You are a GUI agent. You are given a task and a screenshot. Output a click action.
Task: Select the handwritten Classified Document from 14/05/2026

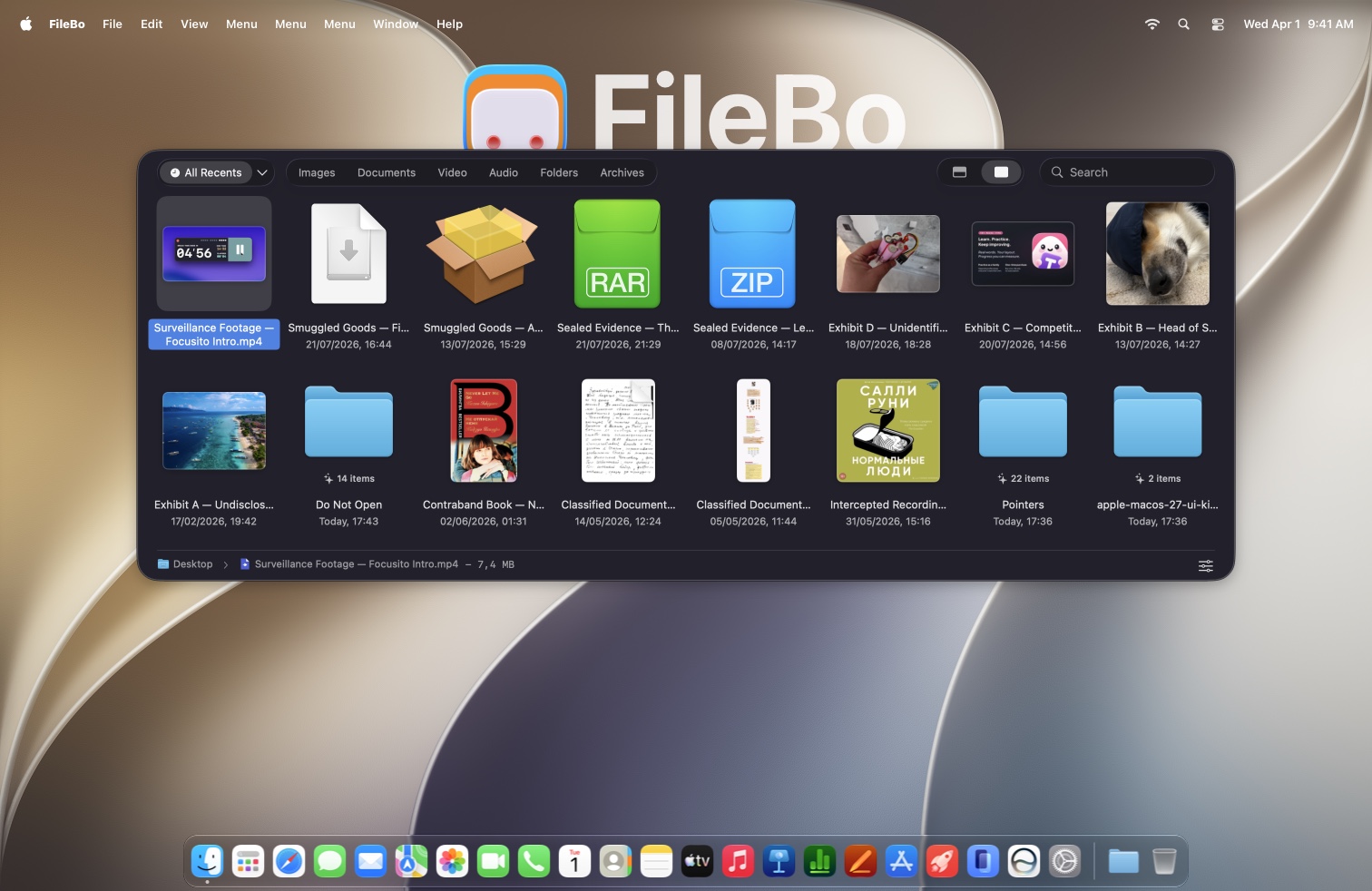click(x=618, y=431)
